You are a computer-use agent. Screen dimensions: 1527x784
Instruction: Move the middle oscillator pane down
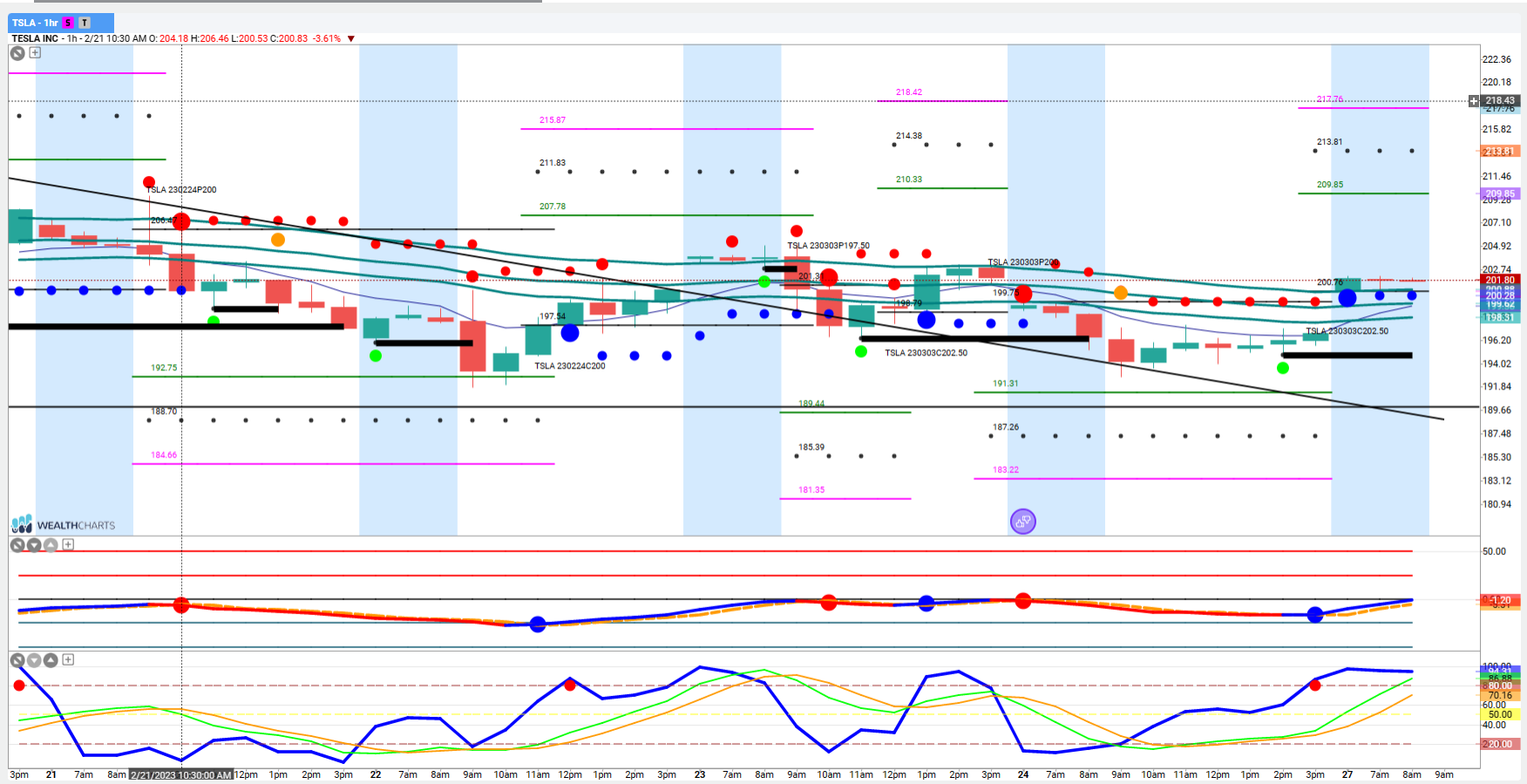[x=34, y=545]
